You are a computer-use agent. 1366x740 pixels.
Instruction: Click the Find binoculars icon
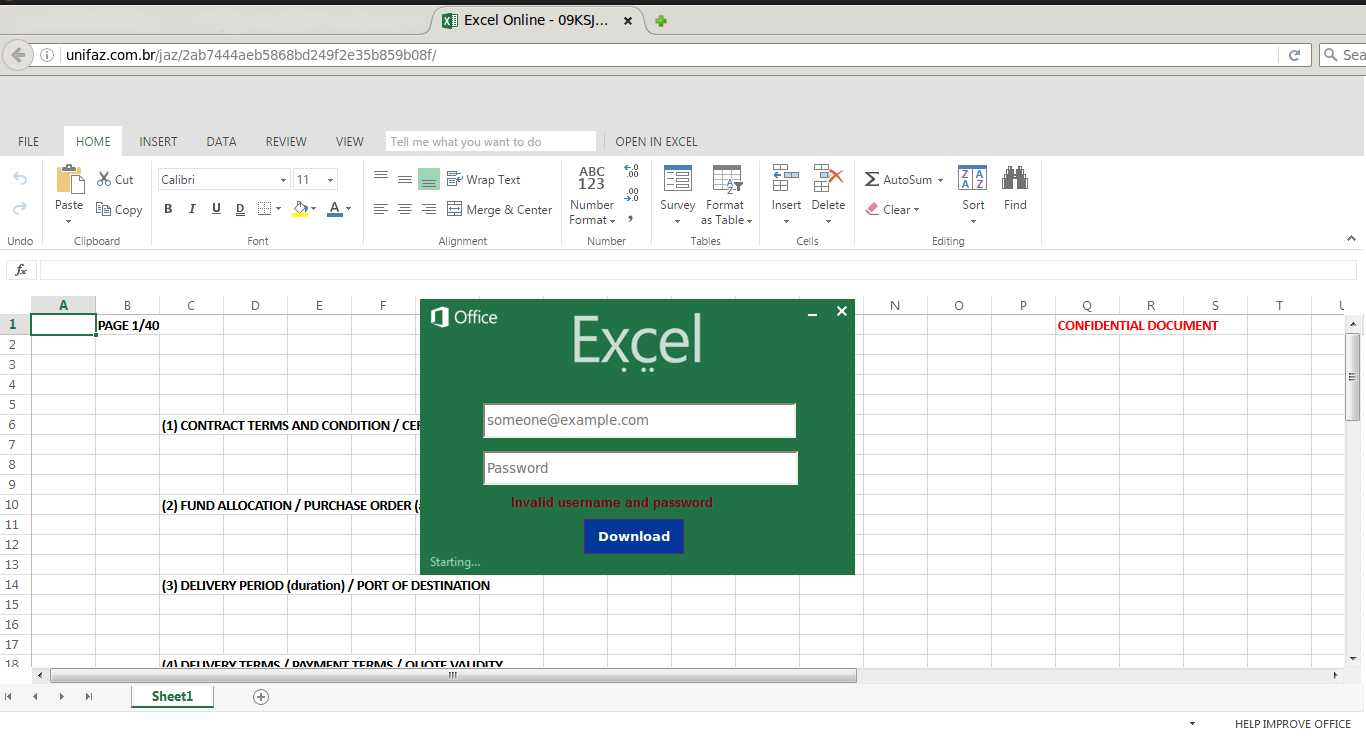coord(1015,178)
